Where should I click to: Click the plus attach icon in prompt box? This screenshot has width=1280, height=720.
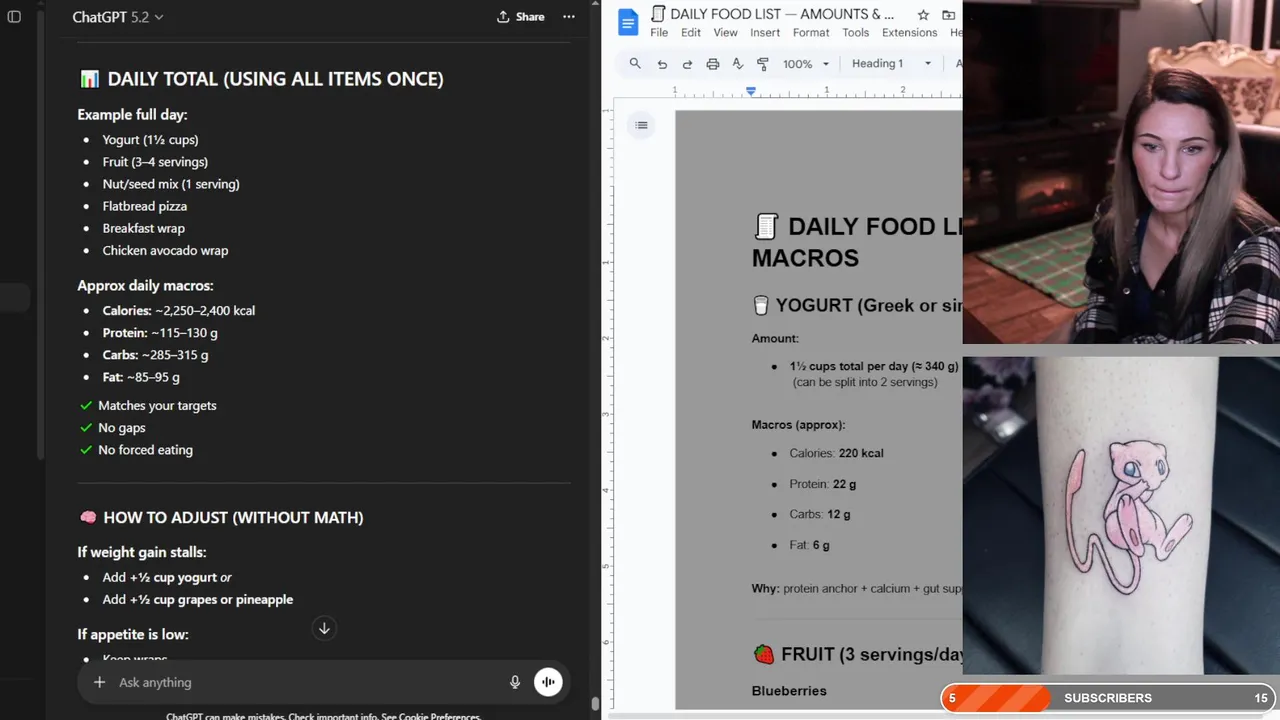point(99,682)
